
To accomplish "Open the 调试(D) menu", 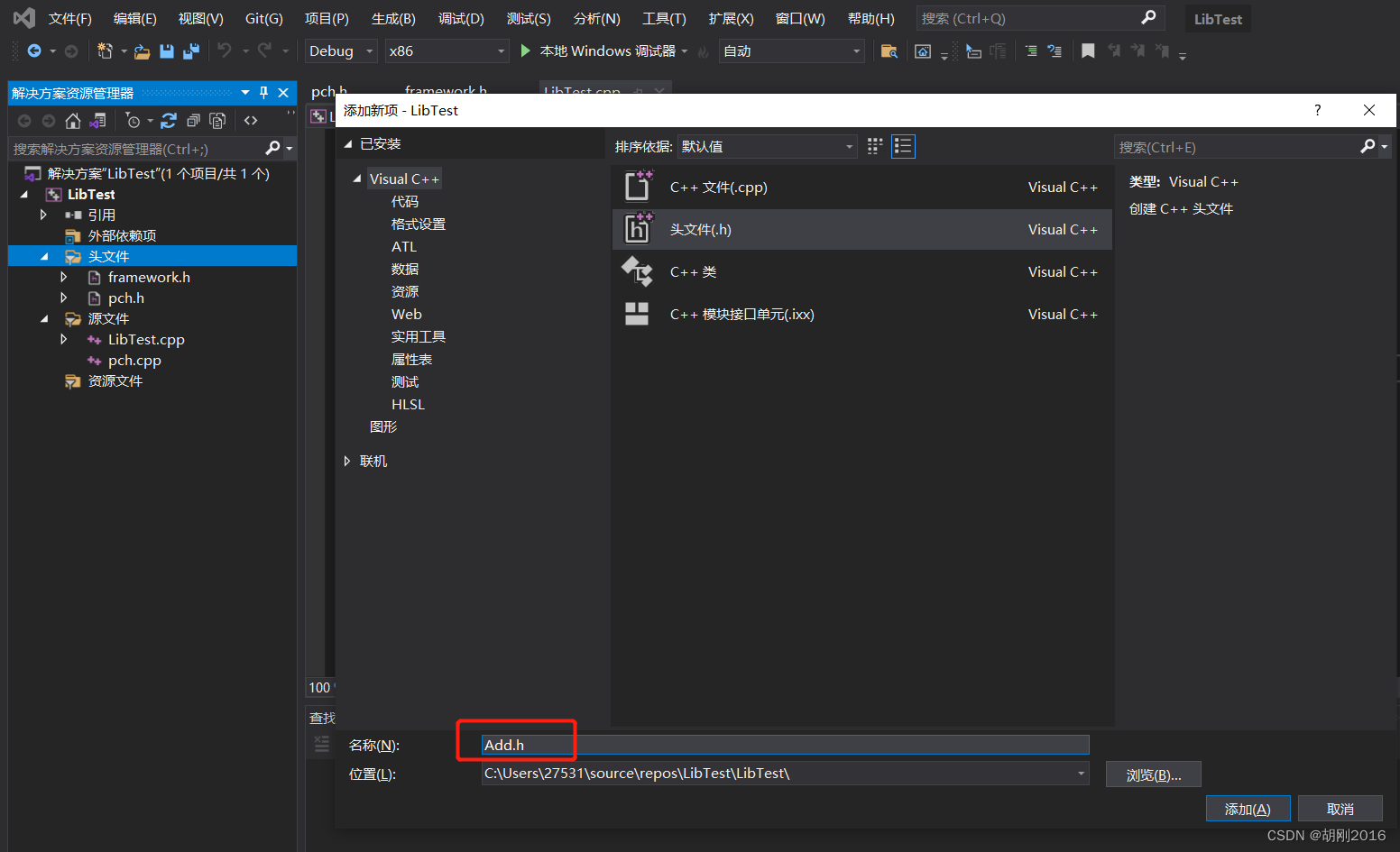I will (461, 19).
